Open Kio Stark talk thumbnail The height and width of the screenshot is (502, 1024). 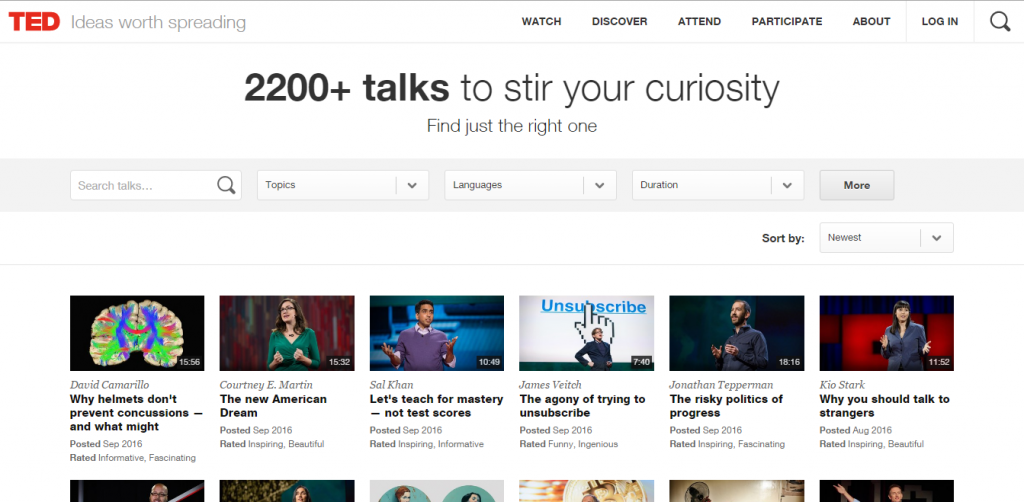click(886, 333)
